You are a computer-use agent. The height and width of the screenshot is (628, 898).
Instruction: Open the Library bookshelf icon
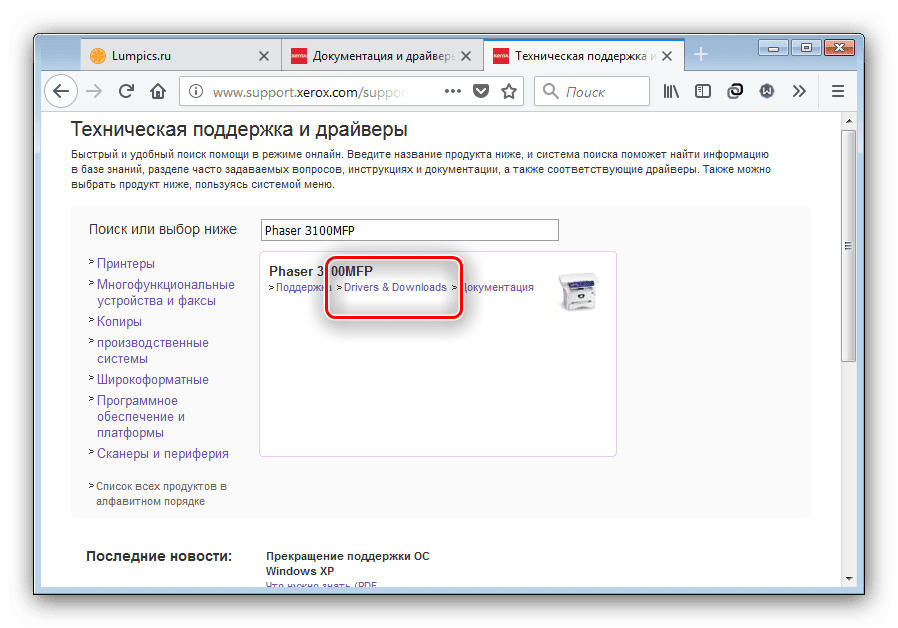[671, 91]
